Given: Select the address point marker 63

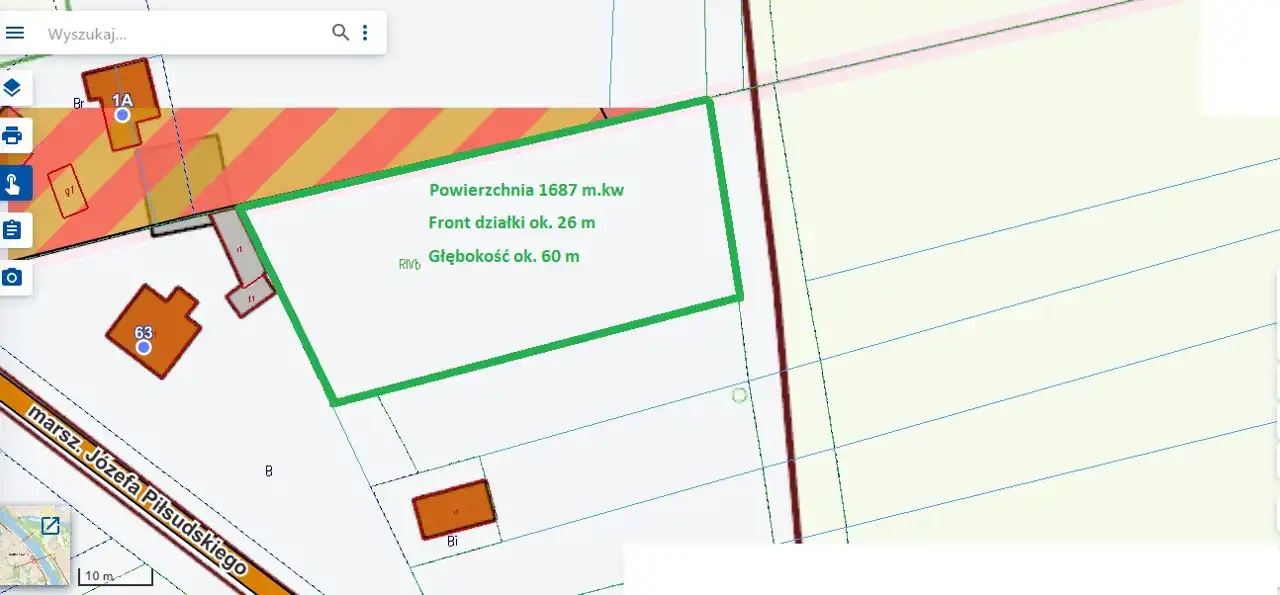Looking at the screenshot, I should (x=144, y=346).
